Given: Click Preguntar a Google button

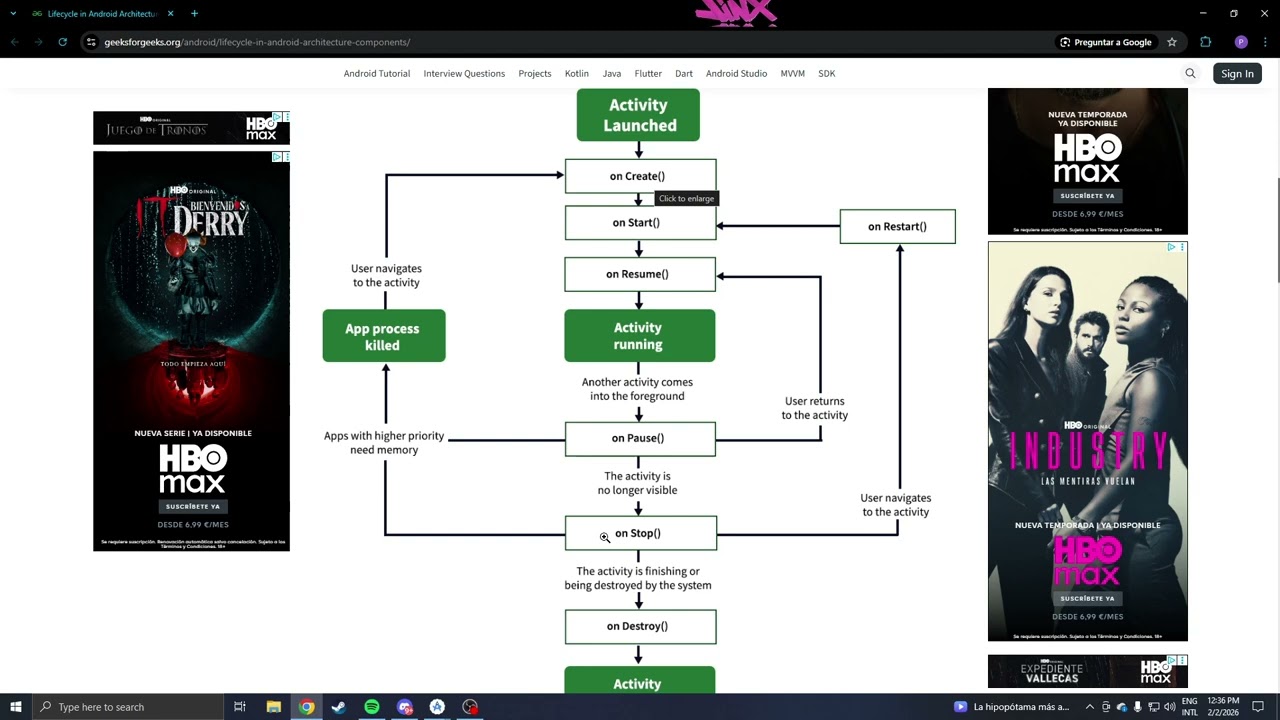Looking at the screenshot, I should click(x=1105, y=42).
